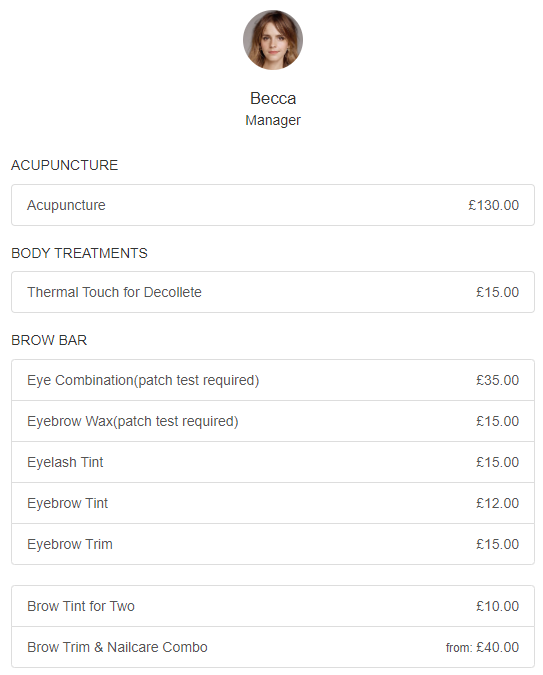
Task: Click the £130.00 price for Acupuncture
Action: pos(493,205)
